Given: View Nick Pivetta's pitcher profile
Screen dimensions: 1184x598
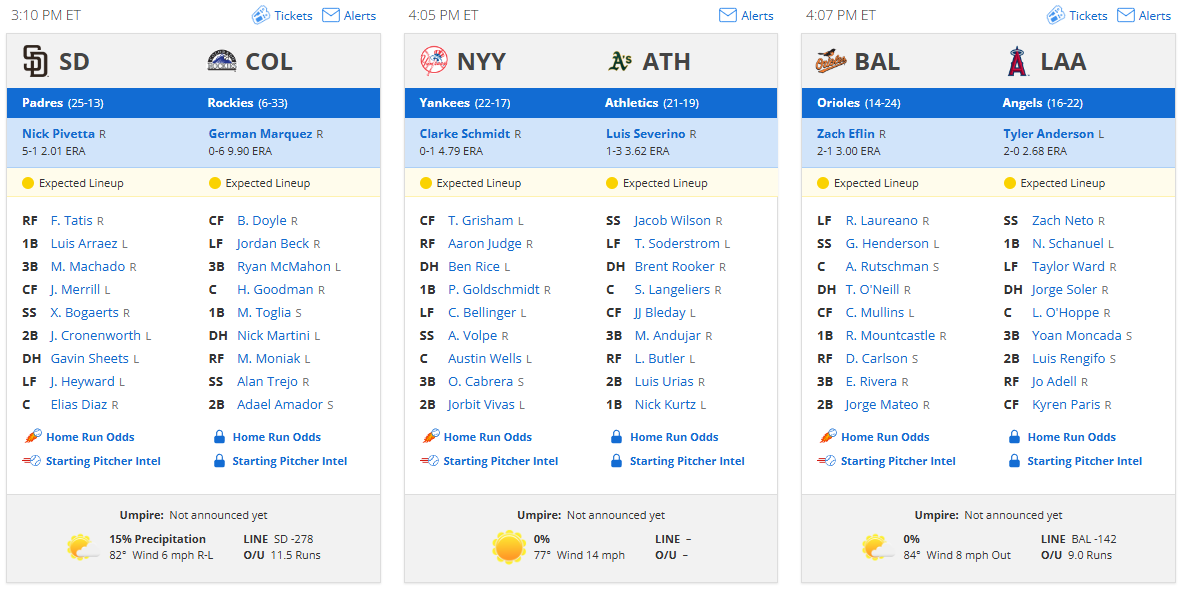Looking at the screenshot, I should point(58,134).
